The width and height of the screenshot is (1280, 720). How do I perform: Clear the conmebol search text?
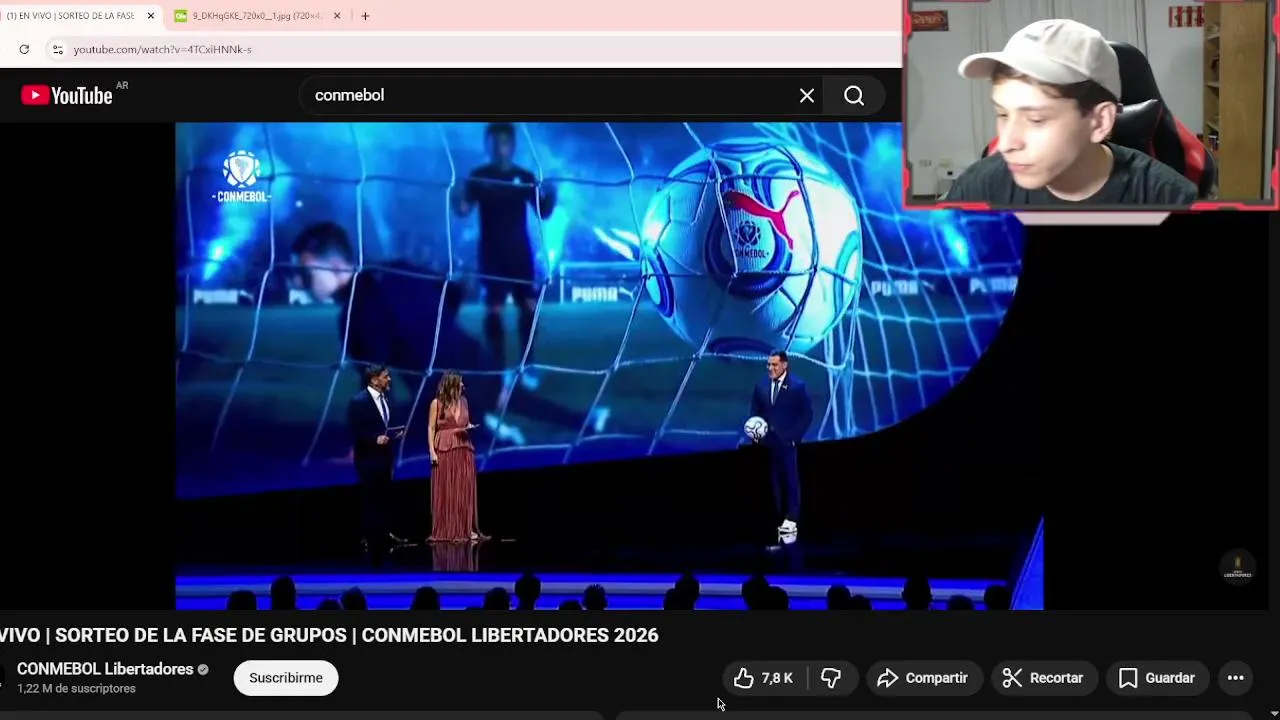pyautogui.click(x=807, y=95)
